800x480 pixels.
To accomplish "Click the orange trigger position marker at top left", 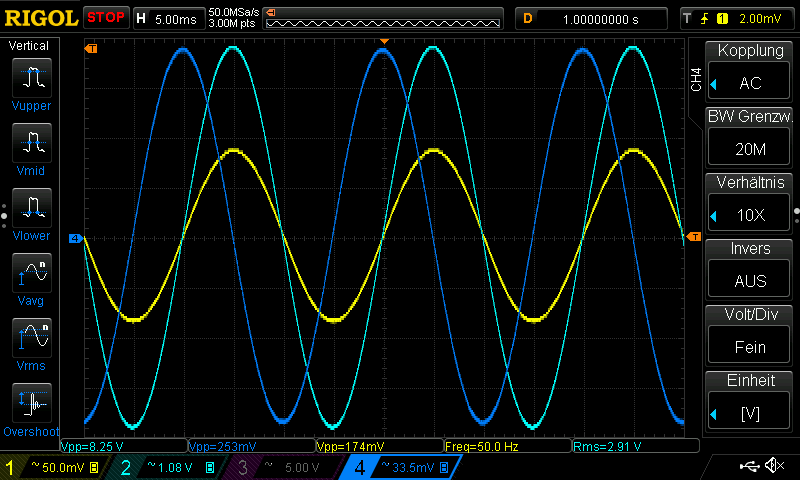I will click(91, 48).
